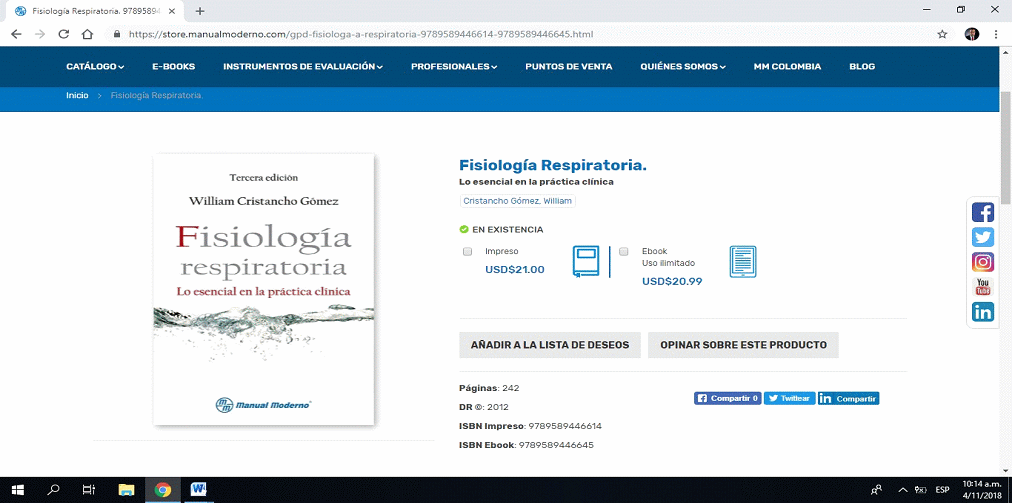Expand the Catálogo dropdown menu

coord(95,67)
